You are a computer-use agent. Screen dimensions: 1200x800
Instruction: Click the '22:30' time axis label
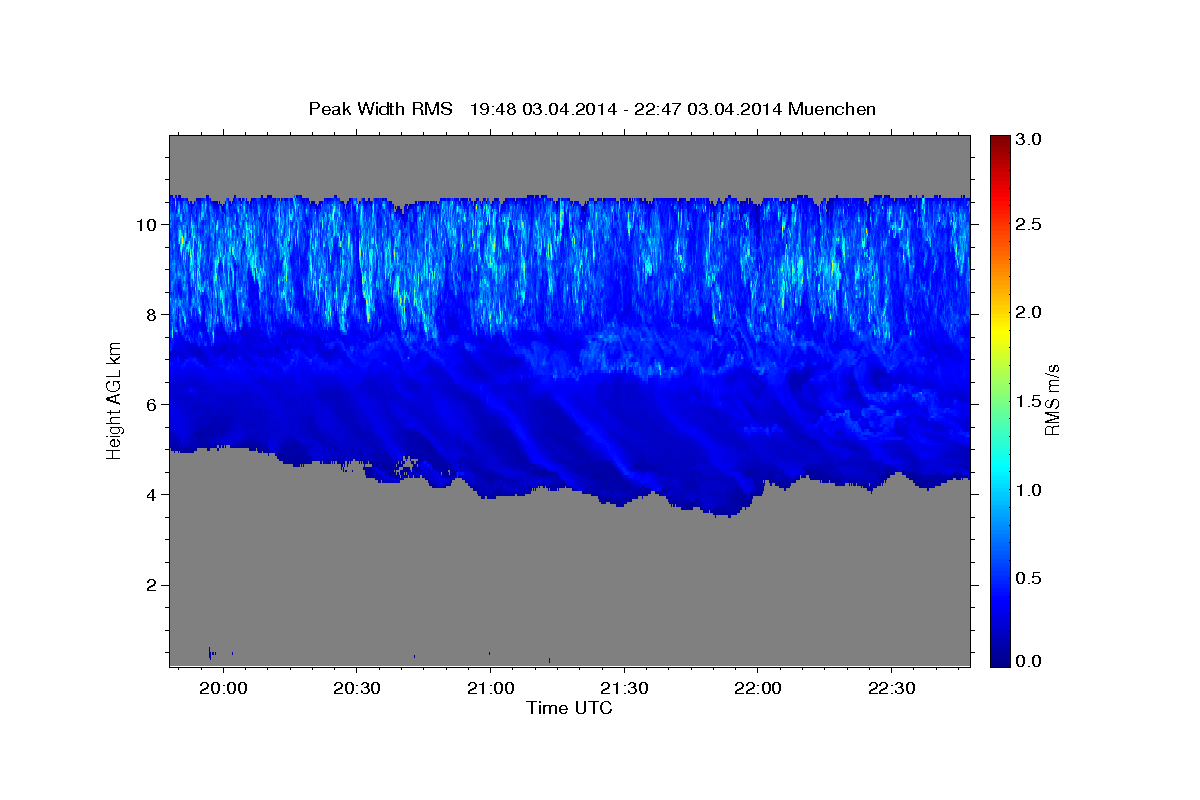click(891, 688)
